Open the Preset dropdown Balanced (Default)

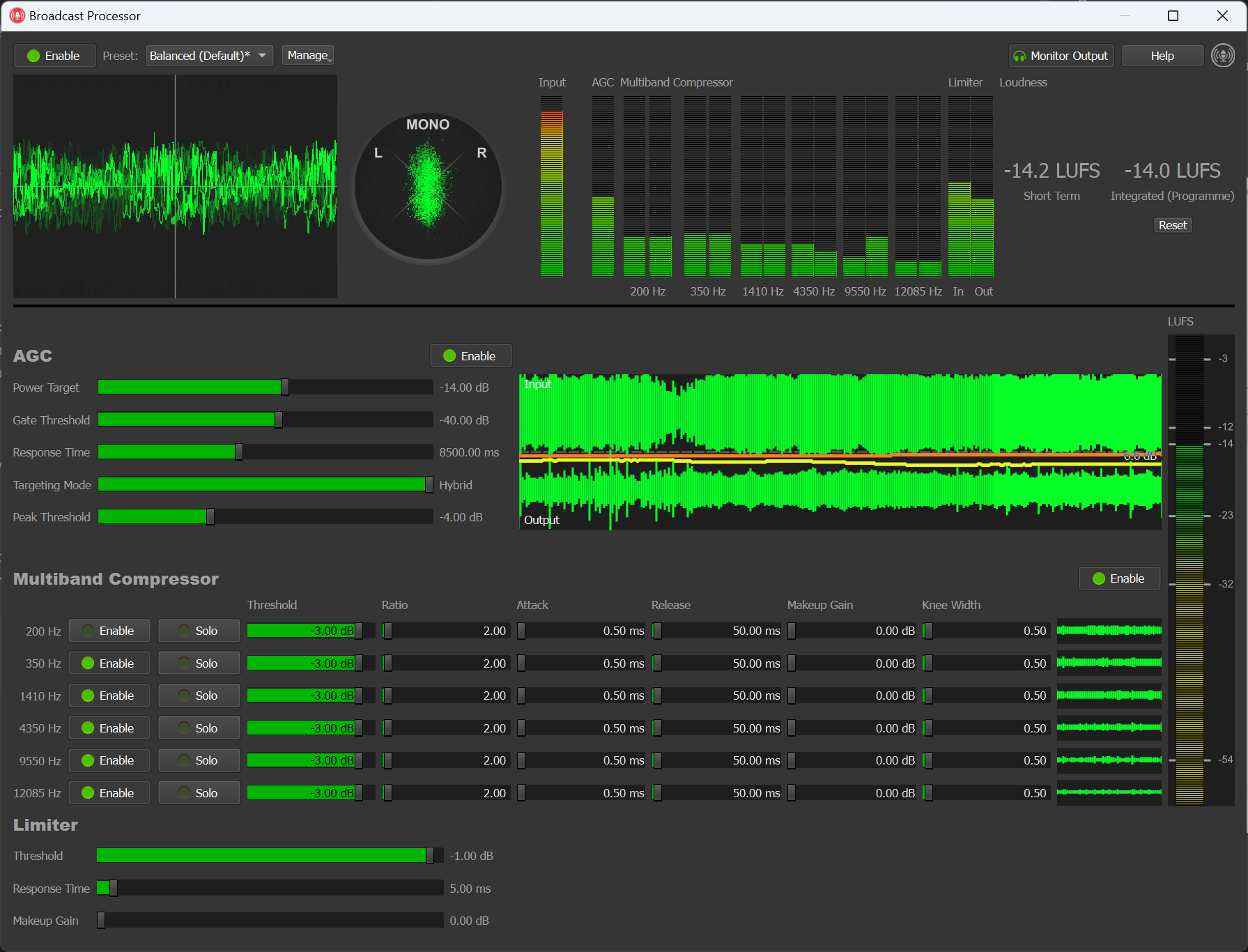[x=209, y=56]
